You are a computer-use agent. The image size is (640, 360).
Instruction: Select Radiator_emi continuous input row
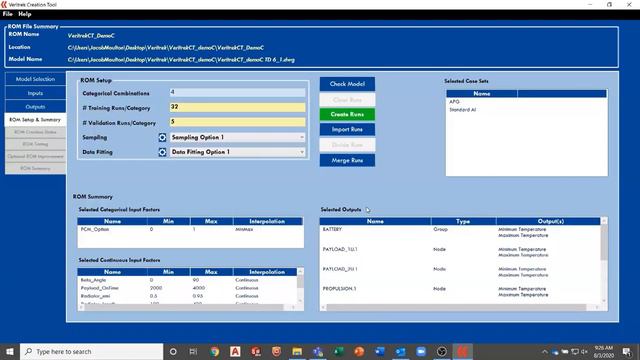pos(187,296)
